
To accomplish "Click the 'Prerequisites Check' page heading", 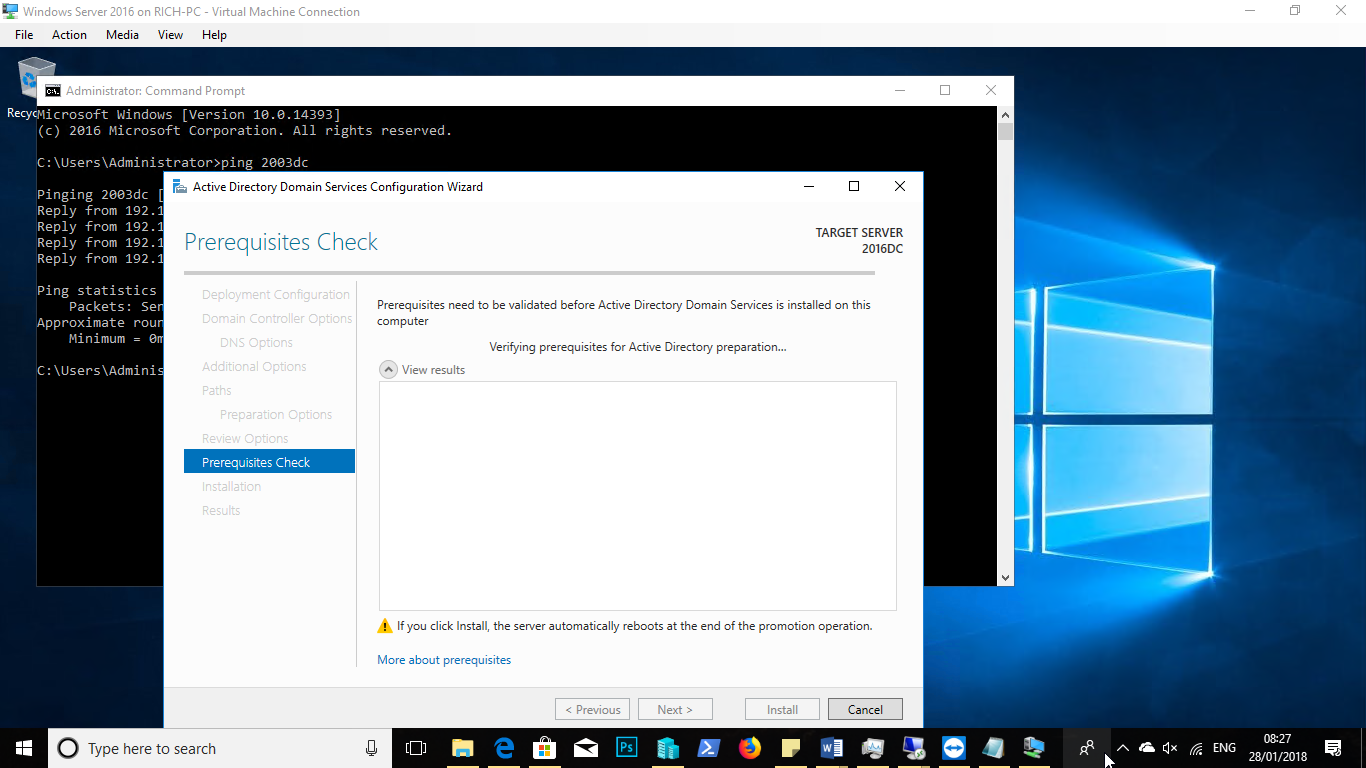I will coord(281,242).
